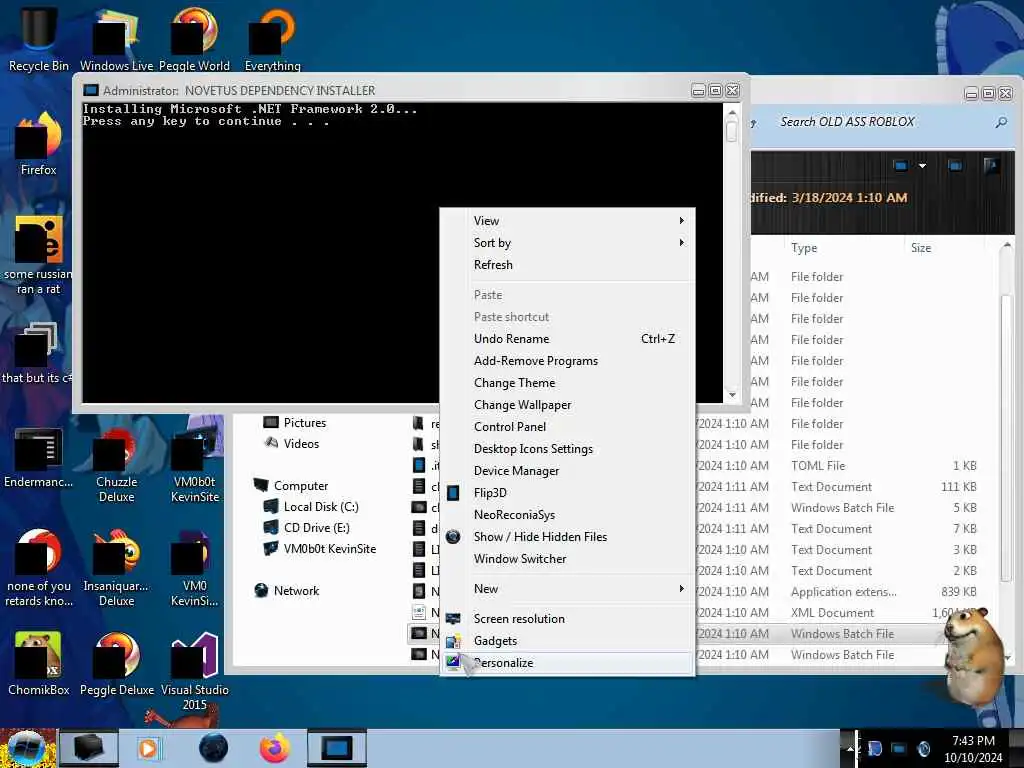
Task: Choose Change Wallpaper menu entry
Action: 567,405
